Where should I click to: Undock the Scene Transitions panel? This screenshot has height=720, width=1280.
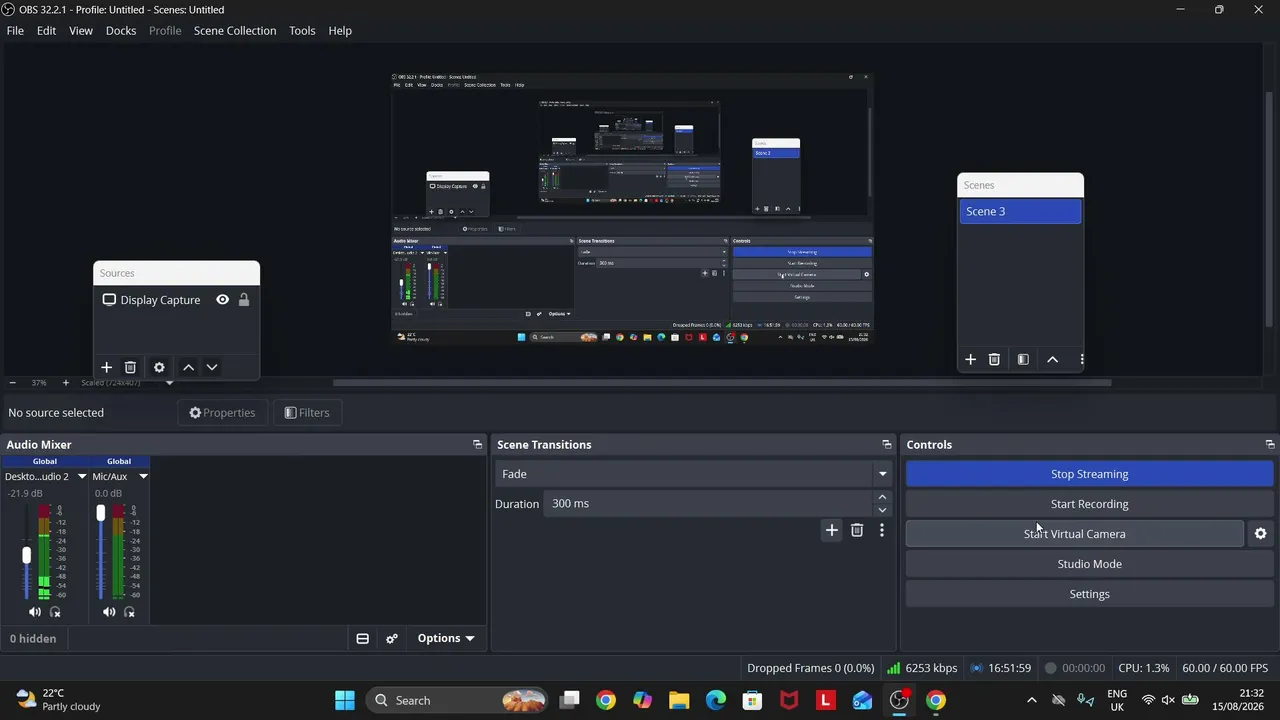click(886, 444)
